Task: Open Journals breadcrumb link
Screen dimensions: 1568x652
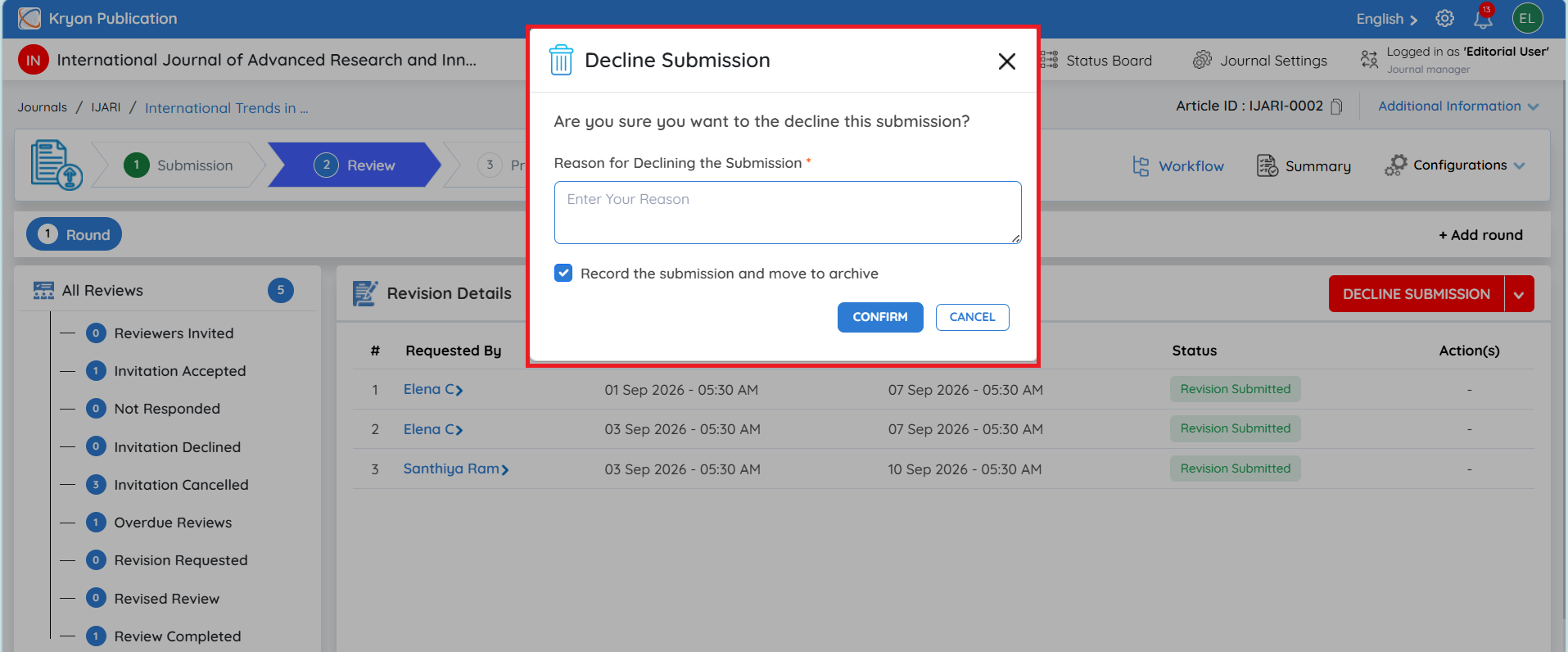Action: tap(43, 107)
